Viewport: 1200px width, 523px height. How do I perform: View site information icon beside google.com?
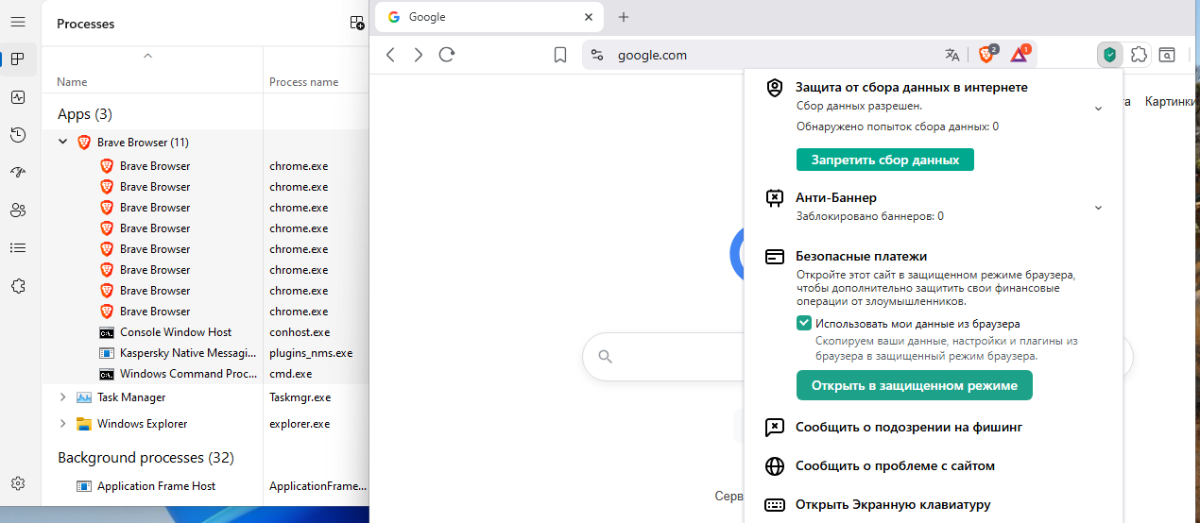click(x=597, y=55)
